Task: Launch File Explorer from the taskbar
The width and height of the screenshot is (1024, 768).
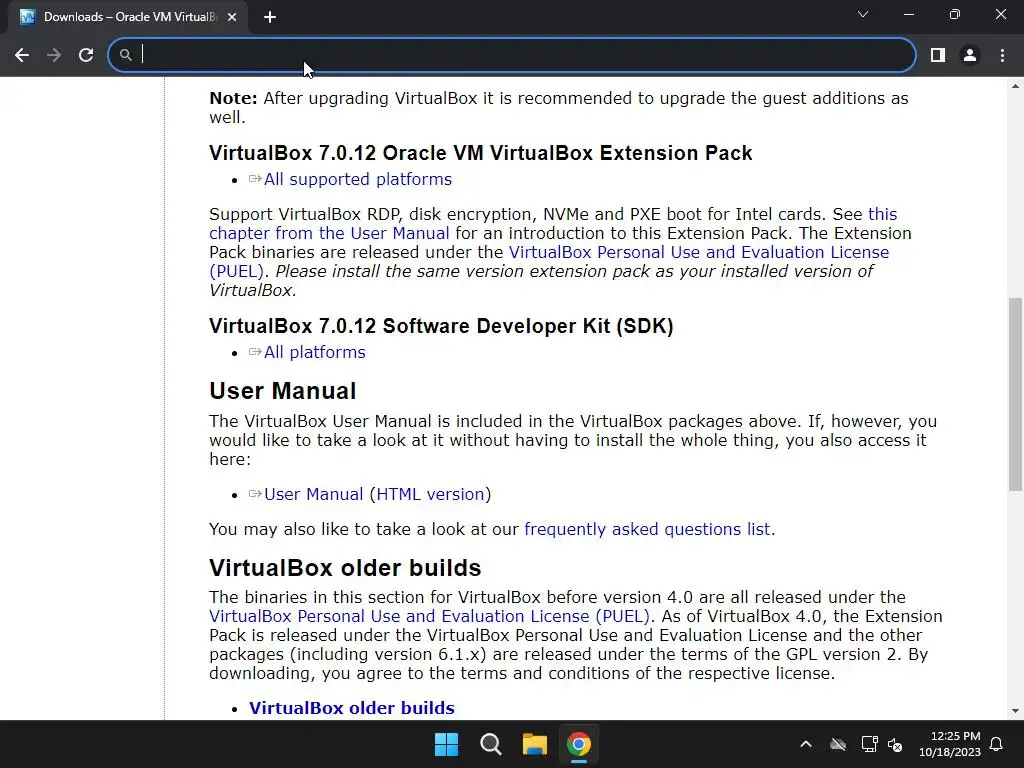Action: 534,744
